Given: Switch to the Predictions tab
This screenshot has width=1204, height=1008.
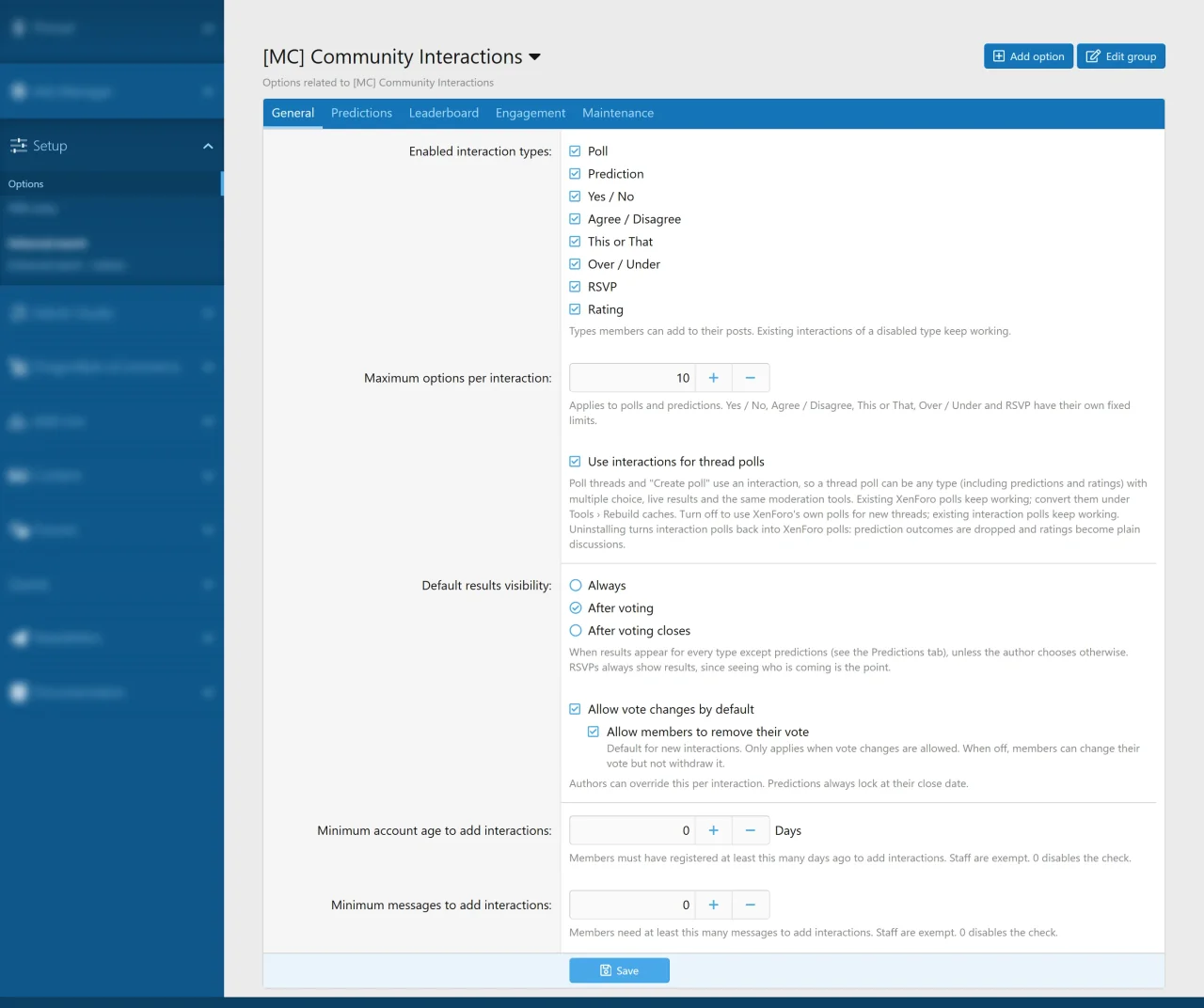Looking at the screenshot, I should click(x=361, y=113).
